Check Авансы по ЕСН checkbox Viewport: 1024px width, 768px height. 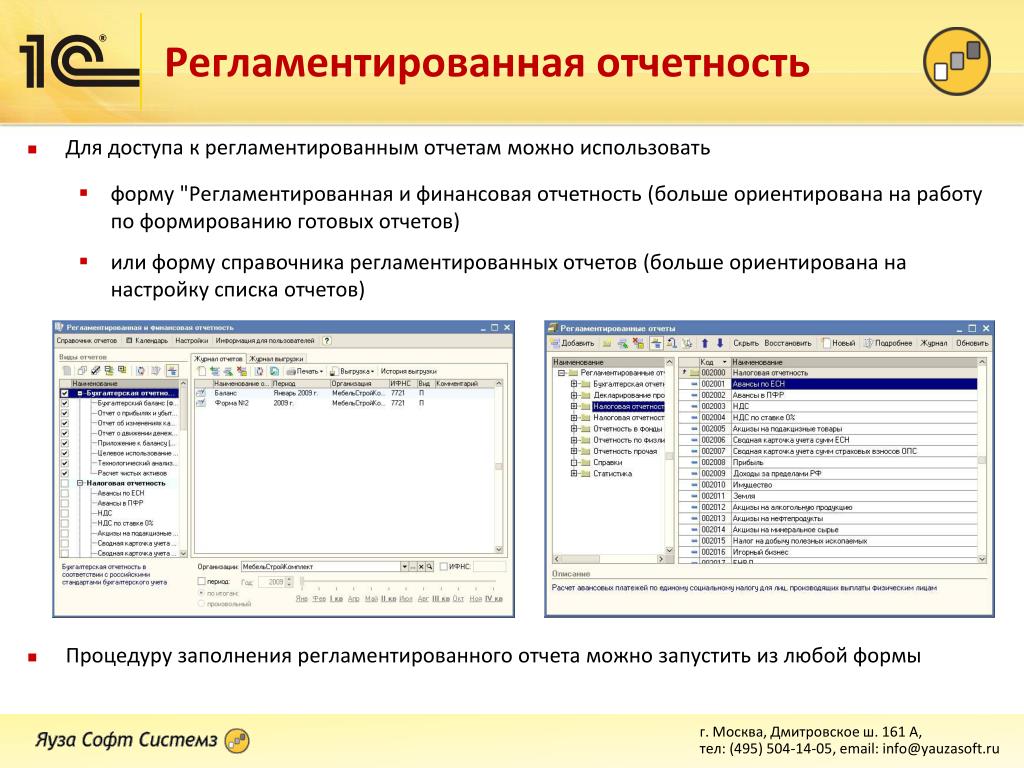point(64,493)
